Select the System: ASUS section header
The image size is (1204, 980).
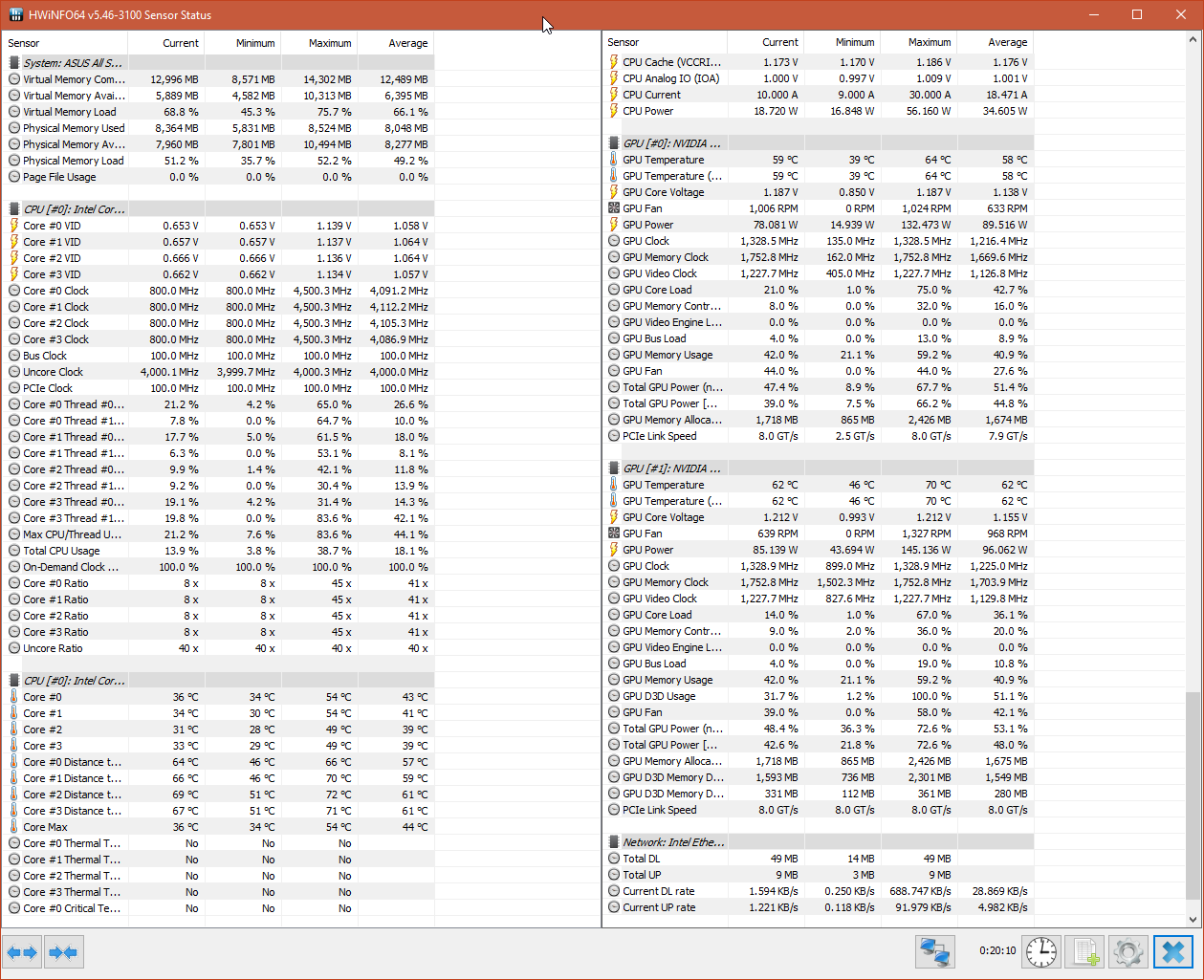[x=73, y=63]
